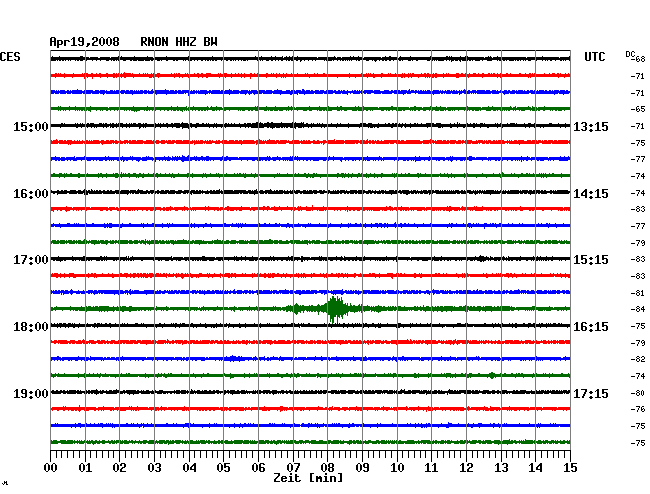Click the 15:15 UTC time label
The height and width of the screenshot is (494, 650).
[591, 260]
